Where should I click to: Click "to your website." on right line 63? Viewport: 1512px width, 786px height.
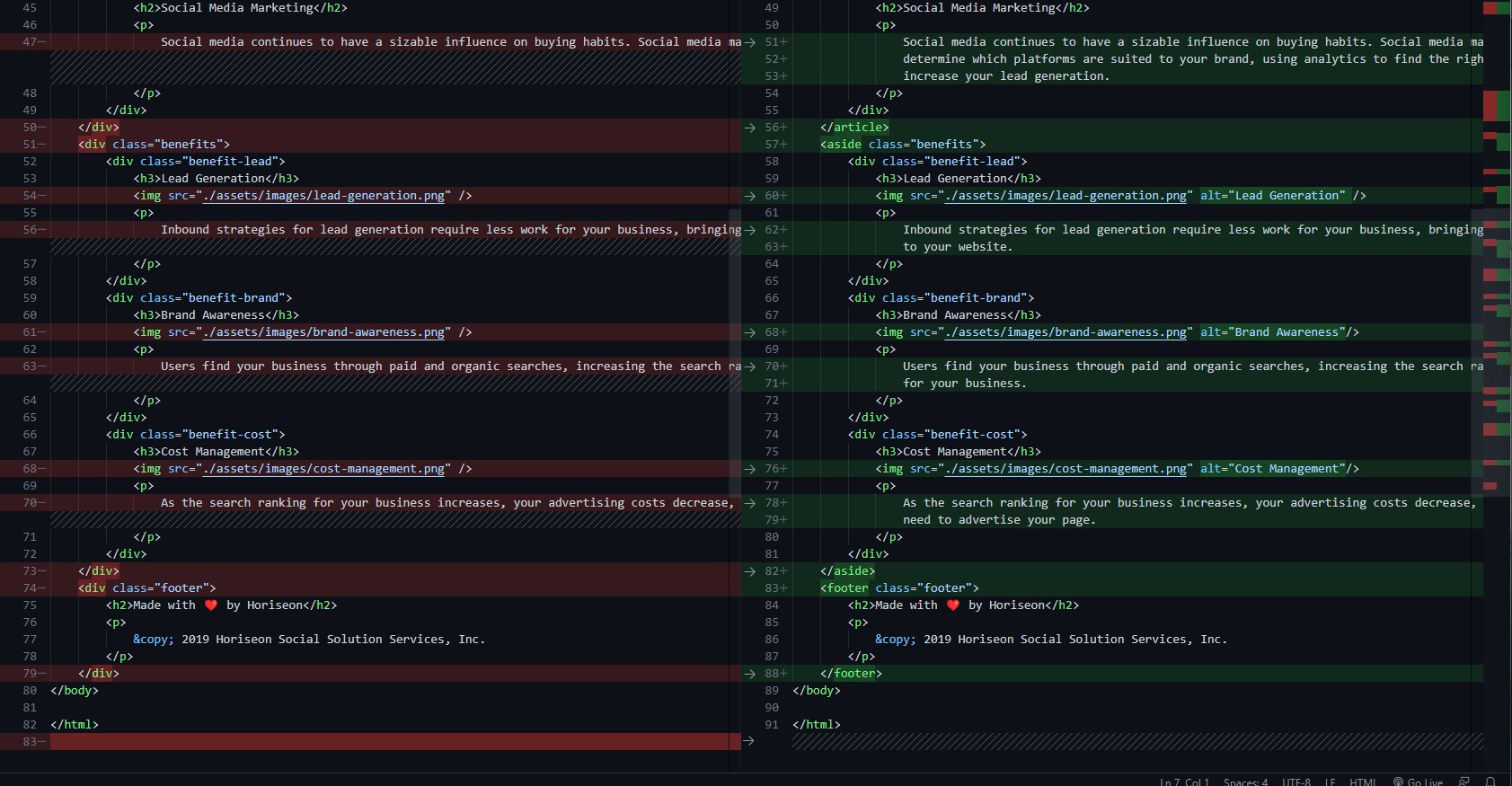tap(958, 247)
